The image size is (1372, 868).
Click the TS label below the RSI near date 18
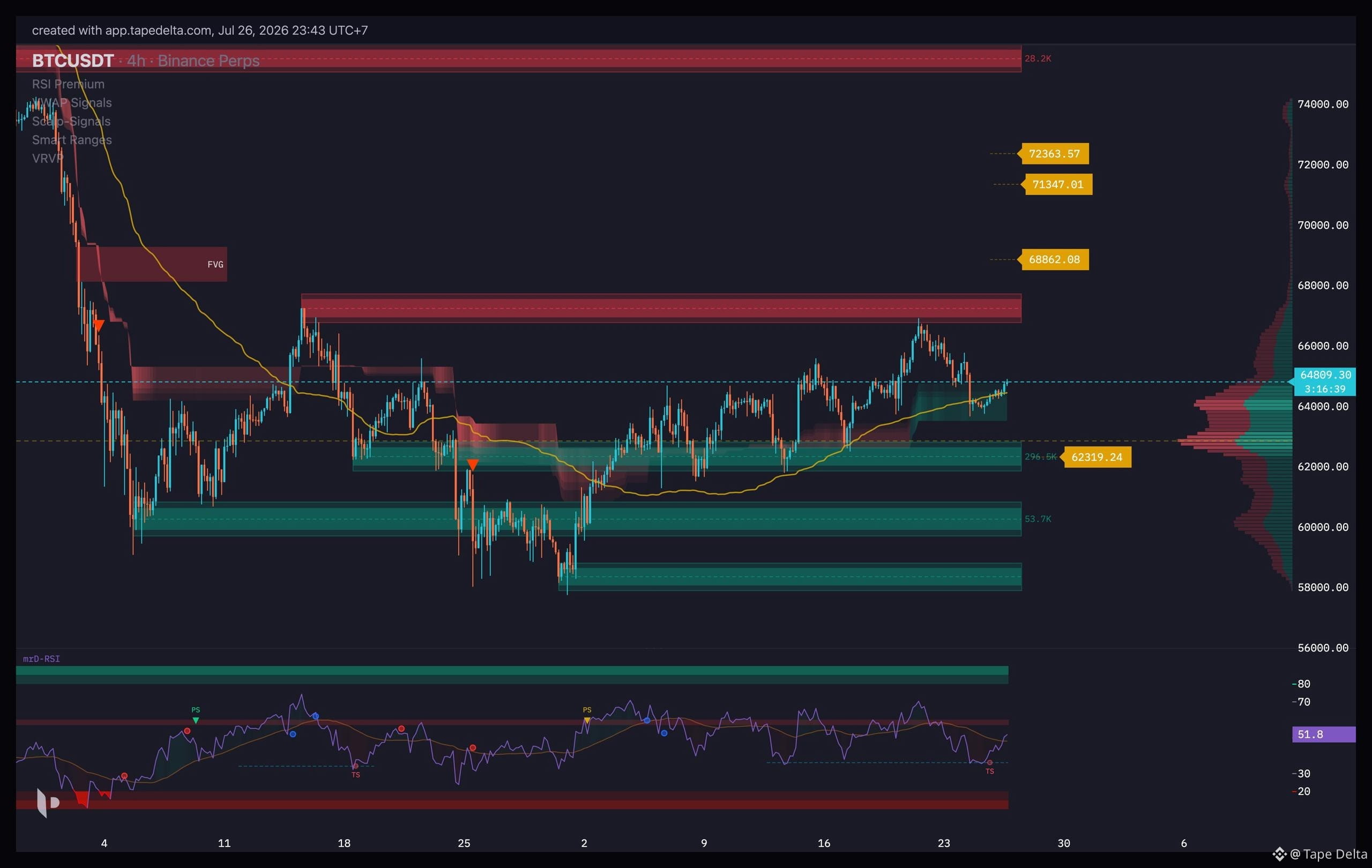(355, 775)
